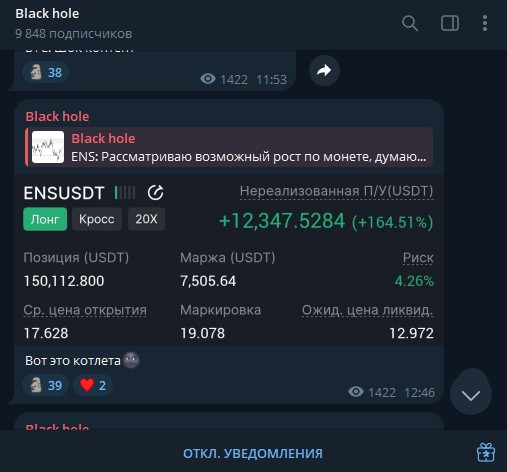Click the chart thumbnail in reply
Screen dimensions: 507x472
pyautogui.click(x=48, y=147)
